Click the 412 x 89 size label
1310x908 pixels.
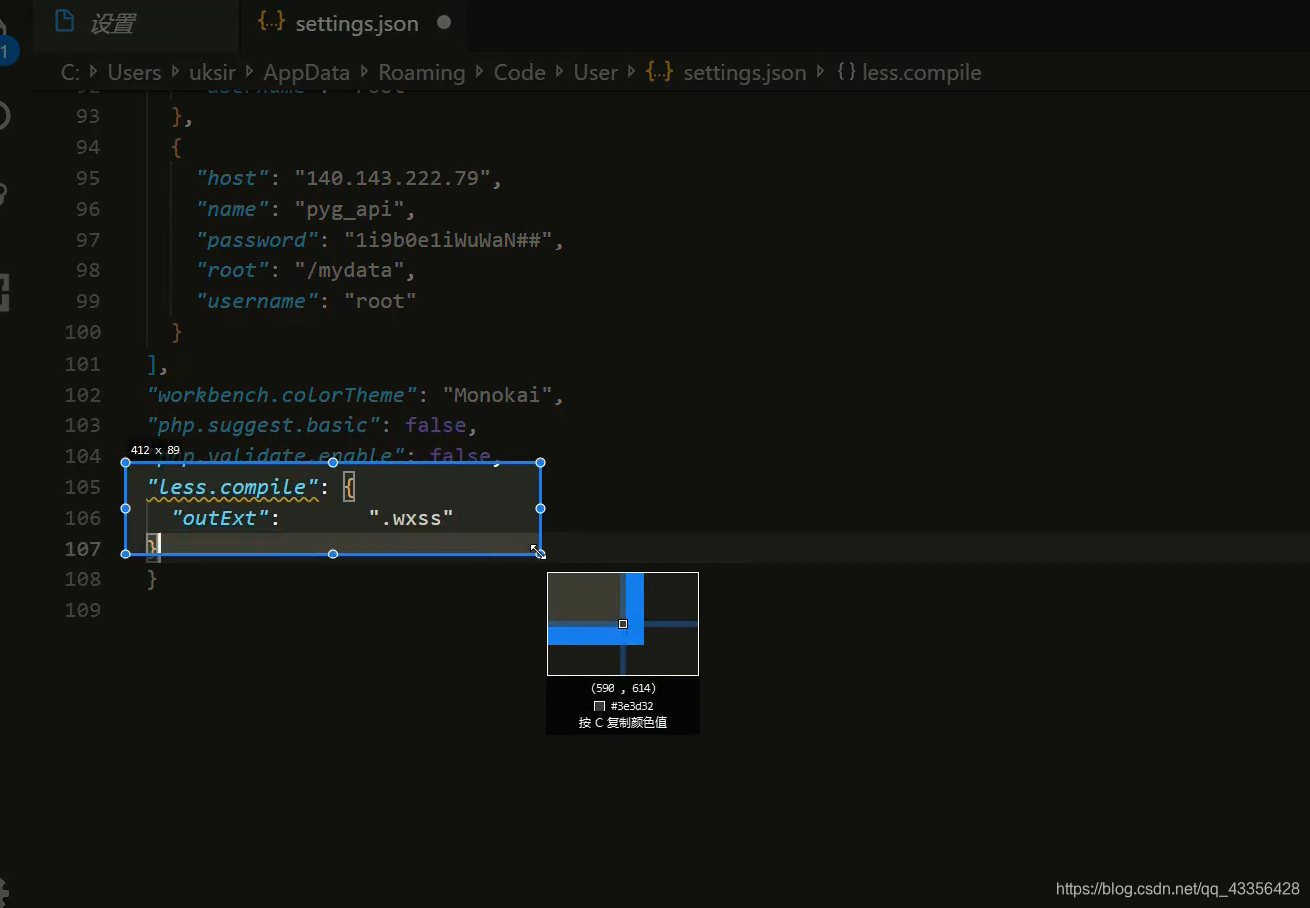tap(155, 451)
